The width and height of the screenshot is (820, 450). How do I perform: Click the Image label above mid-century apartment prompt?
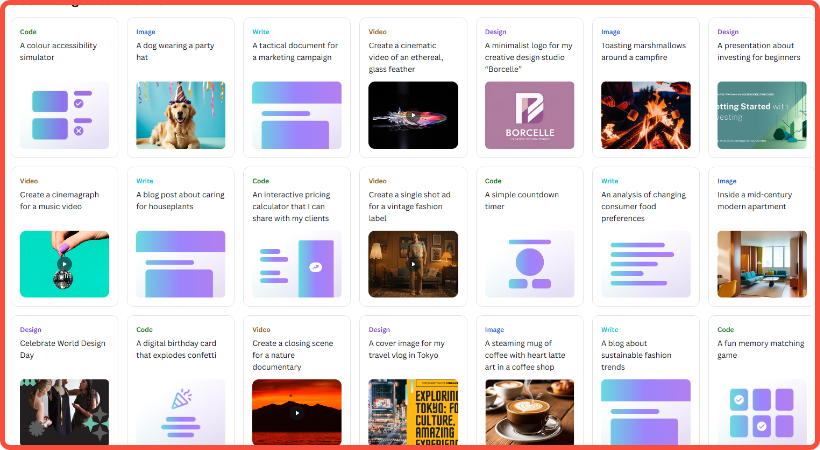click(727, 181)
